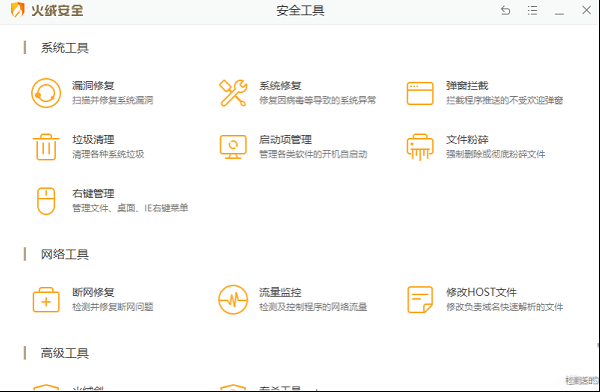Select the 文件粉碎 title text
600x392 pixels.
[x=467, y=140]
